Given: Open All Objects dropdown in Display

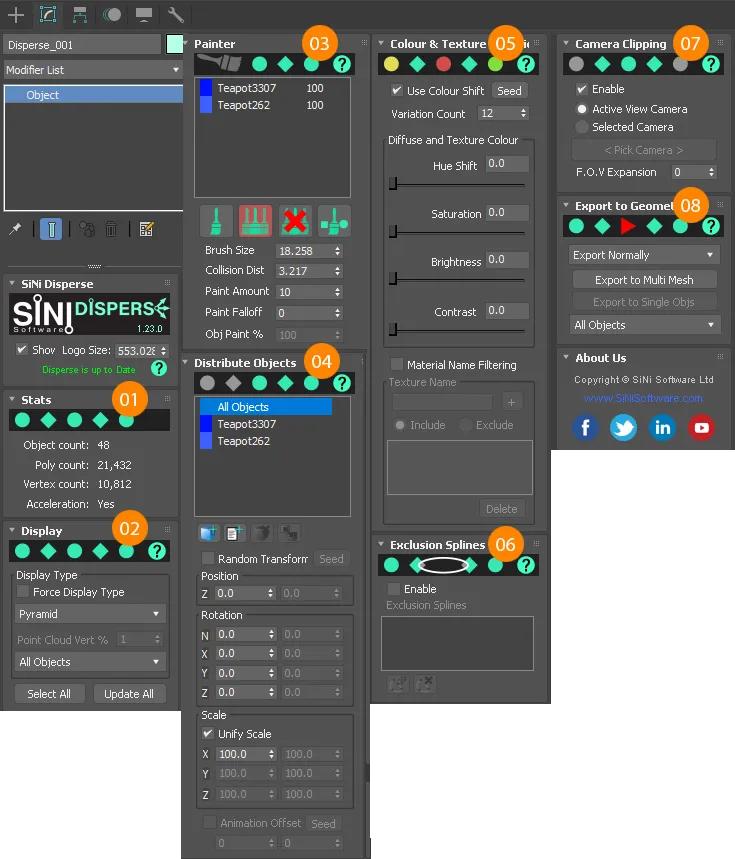Looking at the screenshot, I should coord(90,662).
